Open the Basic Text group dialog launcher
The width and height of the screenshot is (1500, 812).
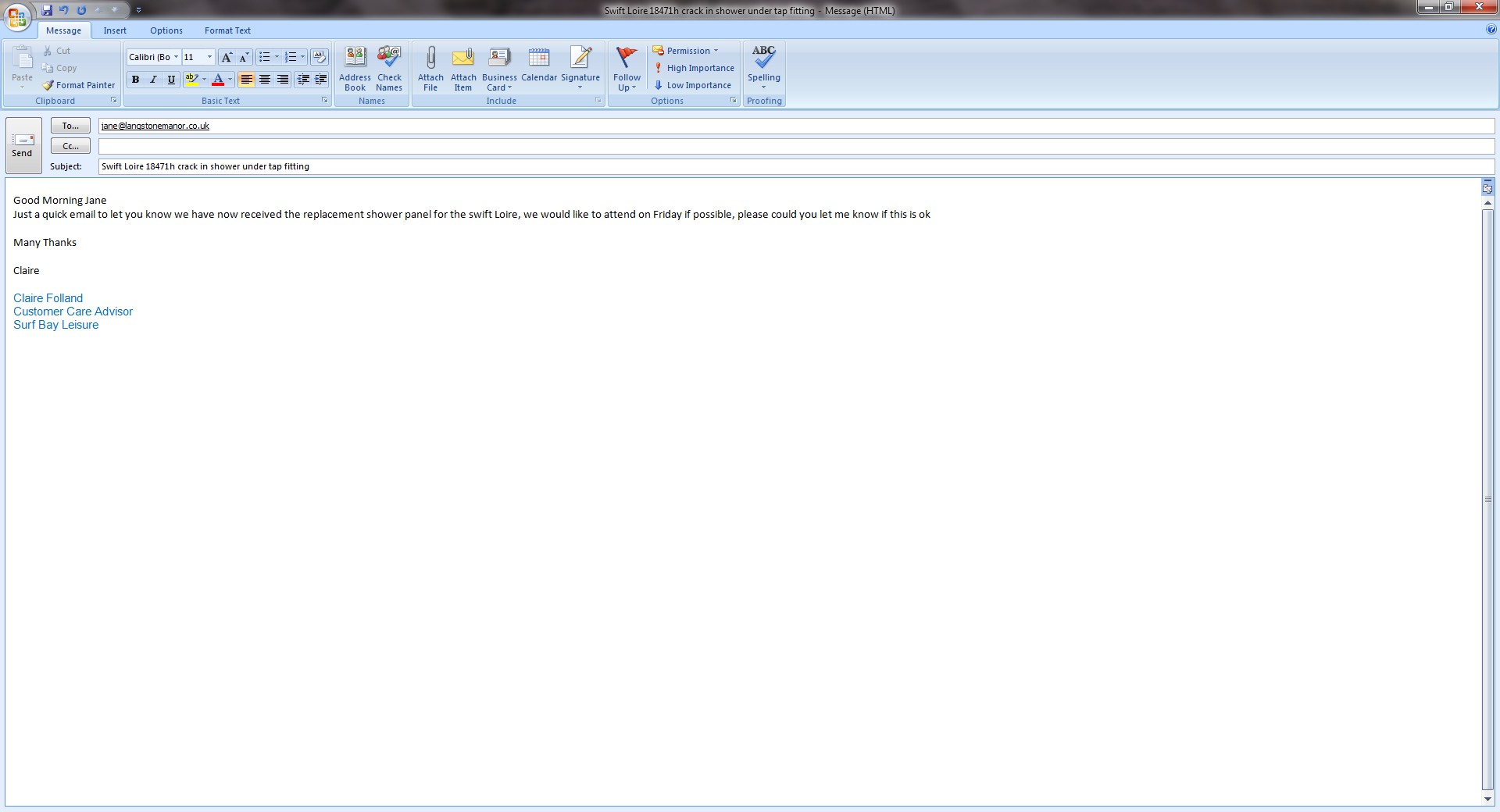325,101
